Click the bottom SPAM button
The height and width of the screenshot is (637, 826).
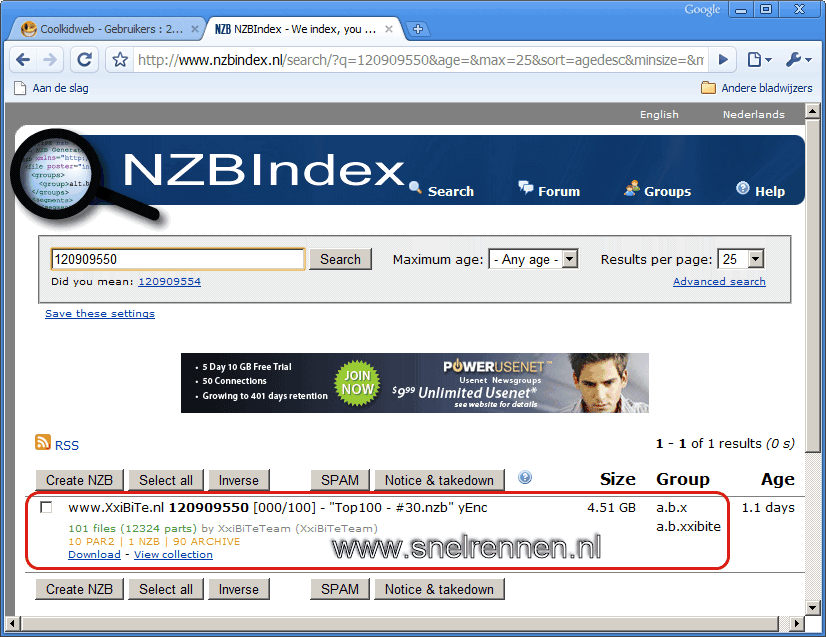click(340, 589)
